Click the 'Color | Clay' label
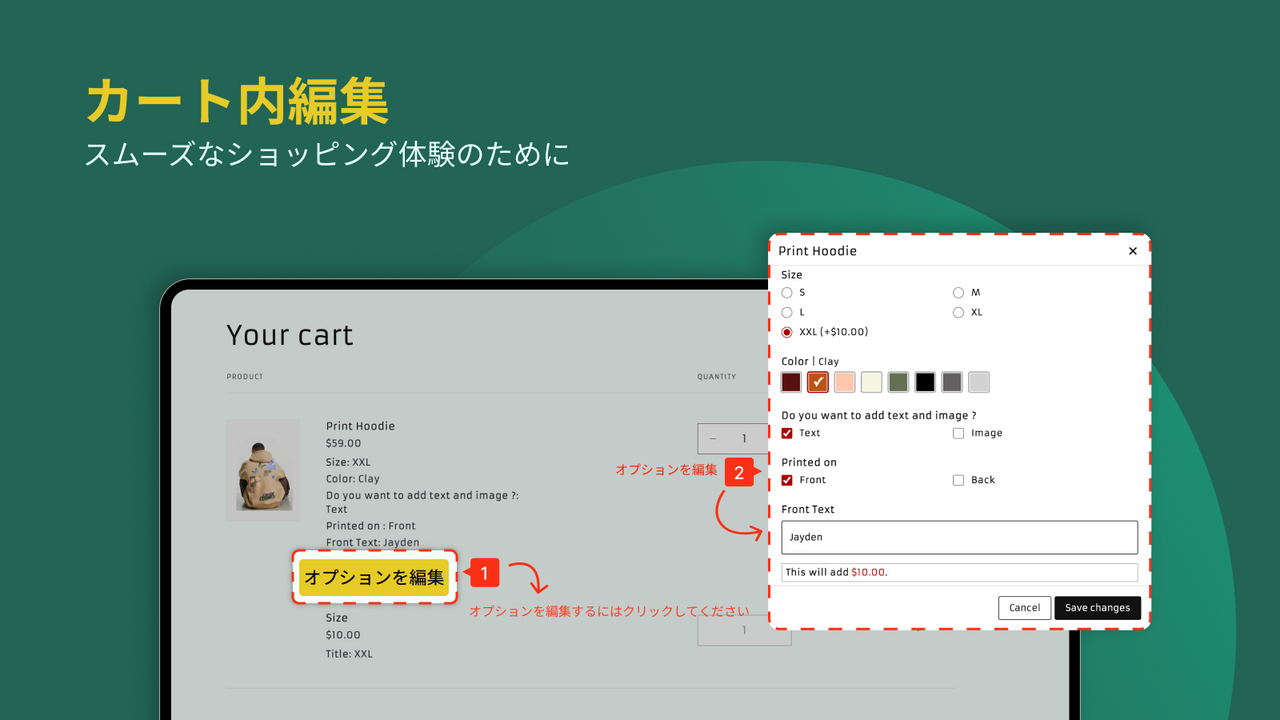 click(x=810, y=361)
